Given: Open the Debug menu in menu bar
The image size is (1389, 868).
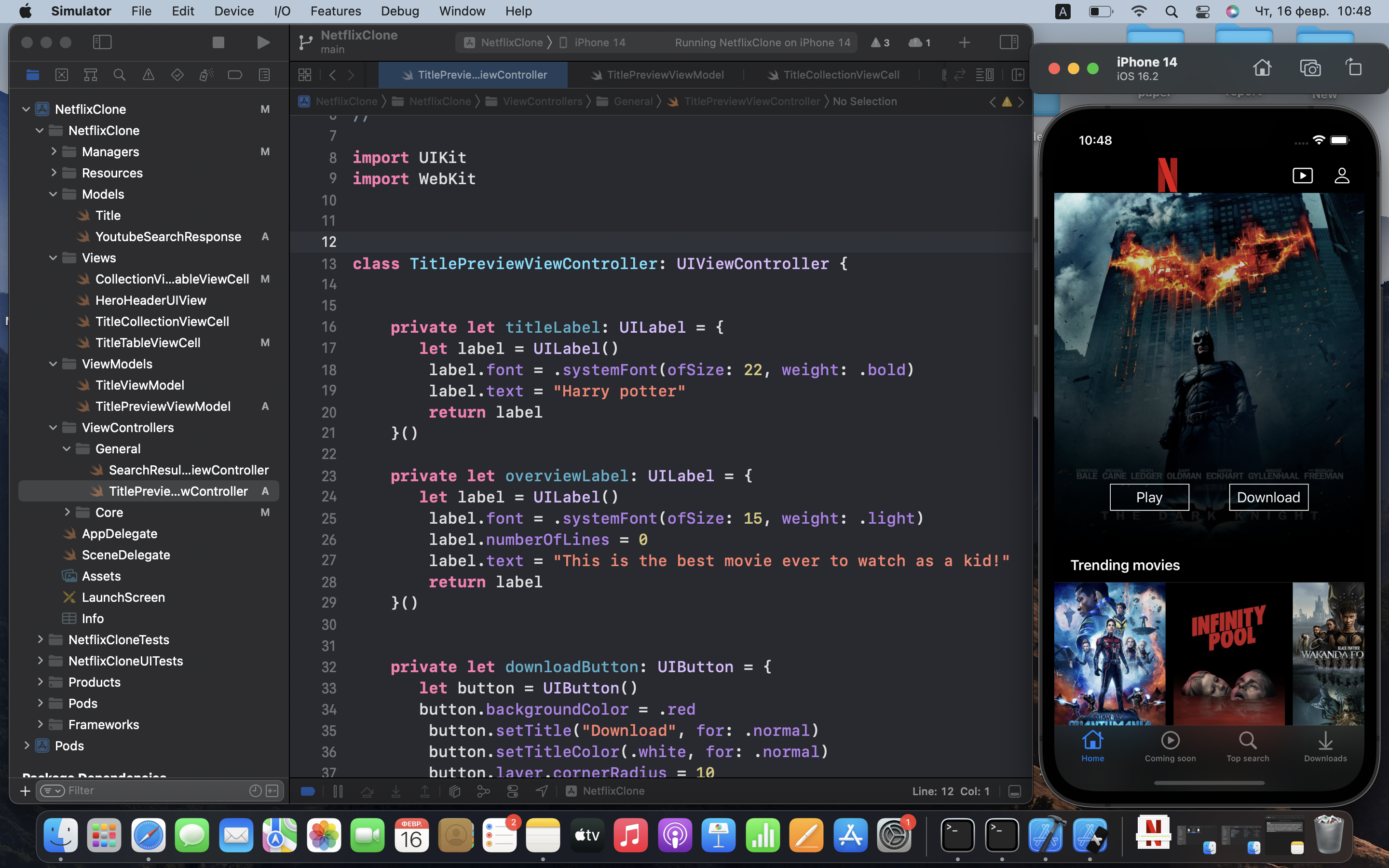Looking at the screenshot, I should click(399, 11).
